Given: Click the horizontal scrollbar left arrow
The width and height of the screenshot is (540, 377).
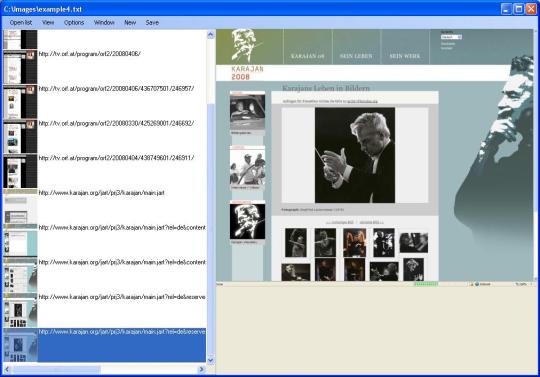Looking at the screenshot, I should tap(7, 369).
